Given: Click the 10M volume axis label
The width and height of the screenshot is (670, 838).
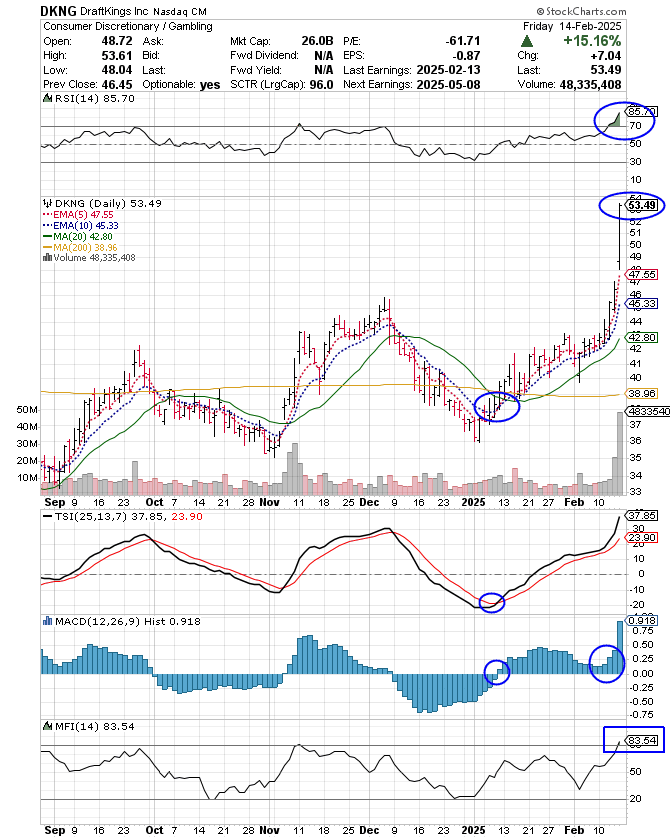Looking at the screenshot, I should (x=27, y=478).
